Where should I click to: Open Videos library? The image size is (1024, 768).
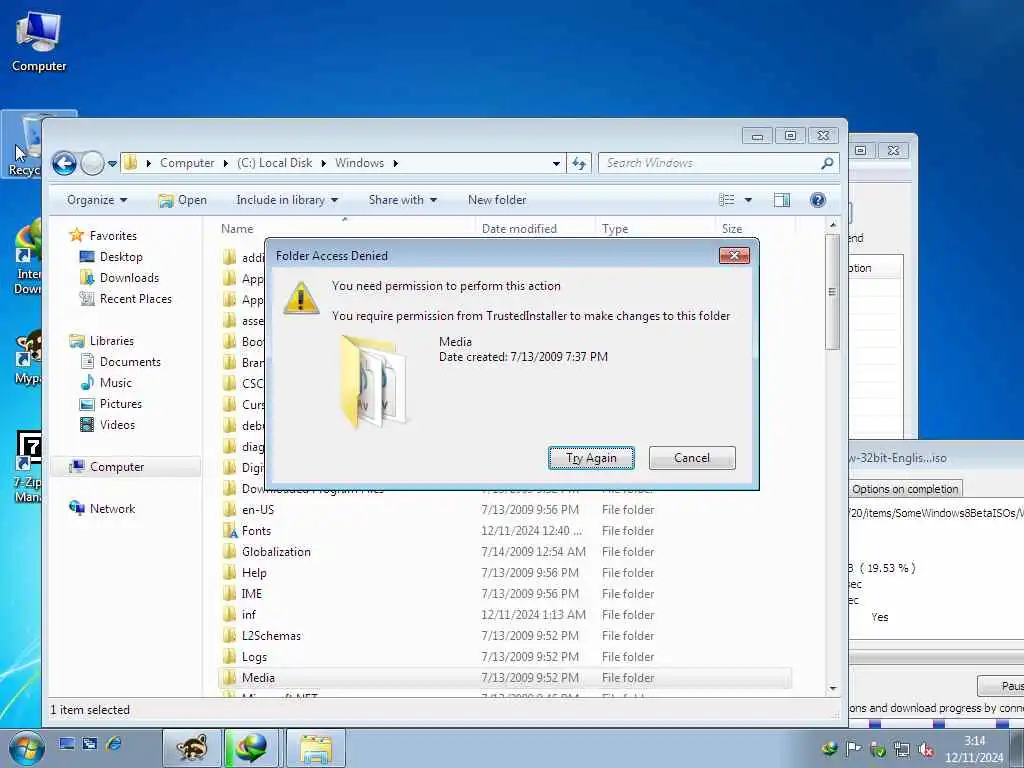(118, 424)
